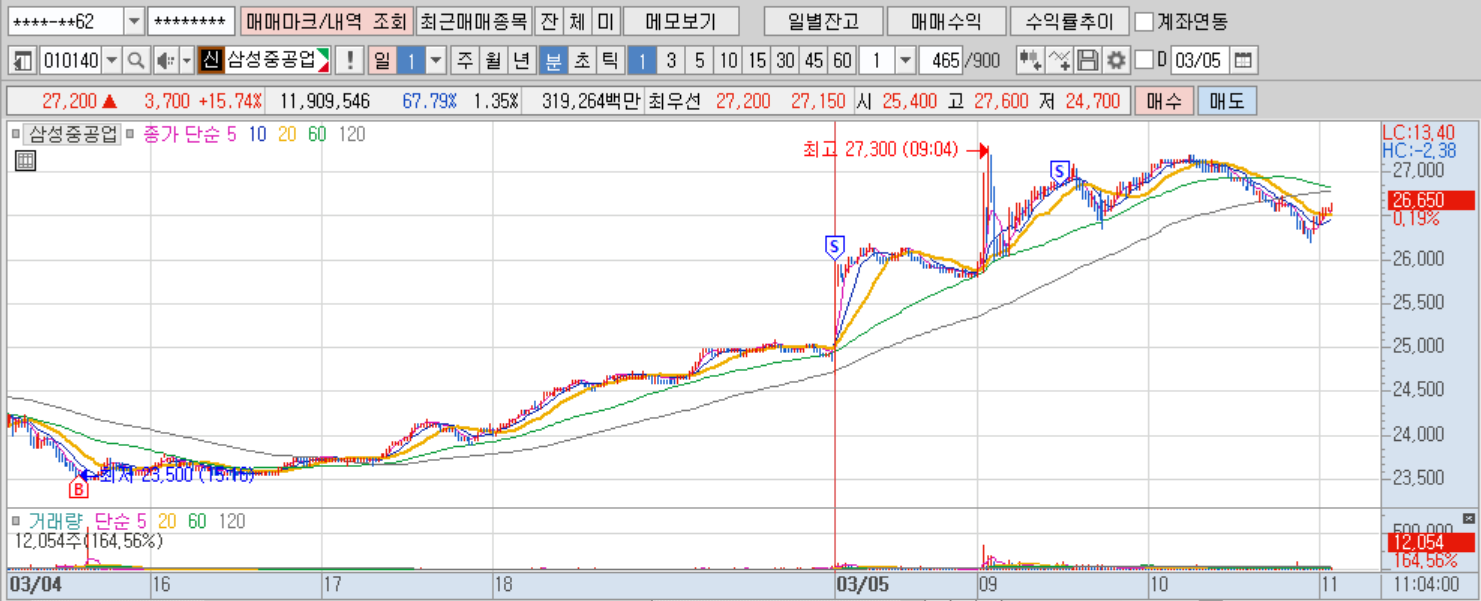This screenshot has height=601, width=1481.
Task: Select the 1-minute interval button
Action: coord(642,60)
